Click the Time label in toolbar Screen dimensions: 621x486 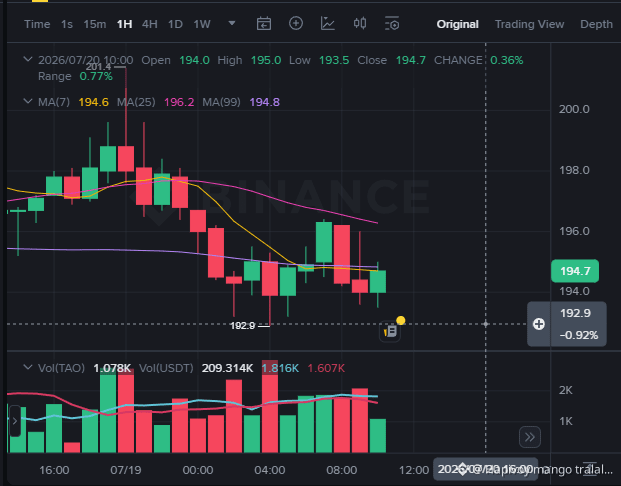37,24
